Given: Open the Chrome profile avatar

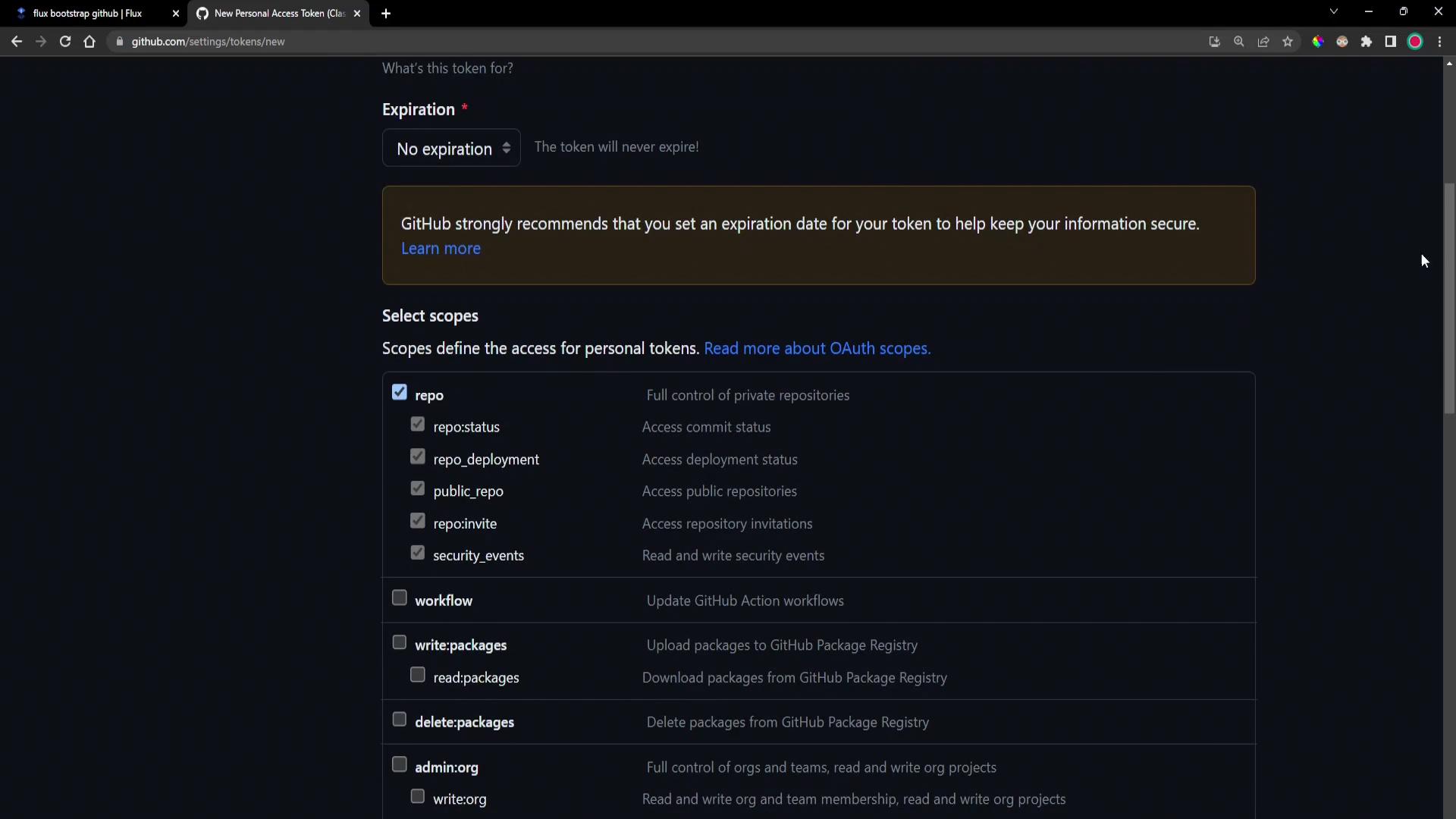Looking at the screenshot, I should (1414, 42).
